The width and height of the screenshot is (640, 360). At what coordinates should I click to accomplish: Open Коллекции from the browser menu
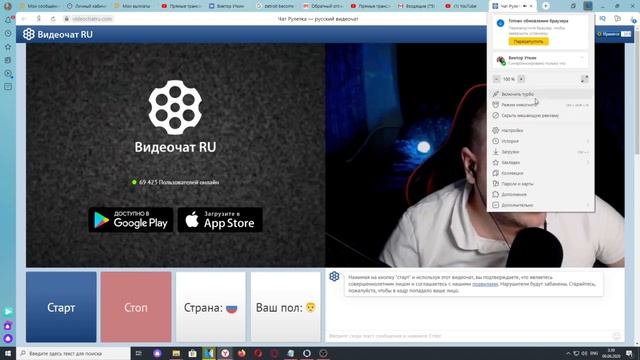tap(540, 173)
